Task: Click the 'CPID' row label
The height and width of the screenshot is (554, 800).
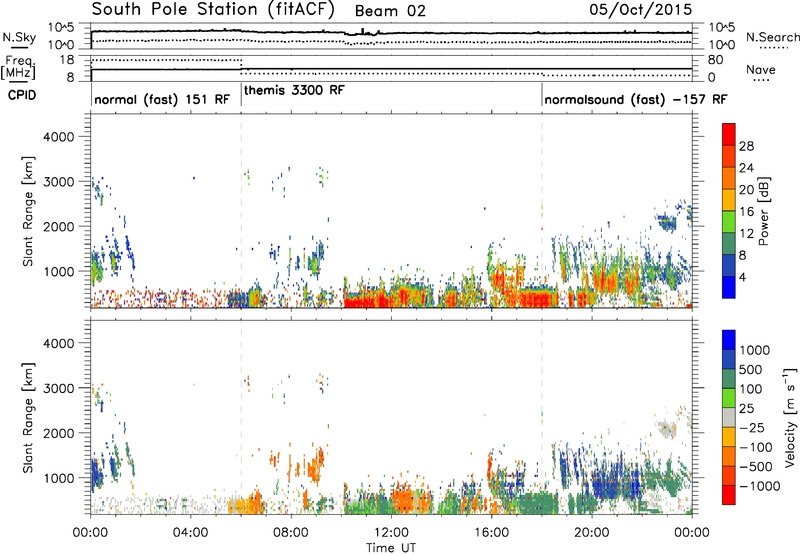Action: pos(22,95)
